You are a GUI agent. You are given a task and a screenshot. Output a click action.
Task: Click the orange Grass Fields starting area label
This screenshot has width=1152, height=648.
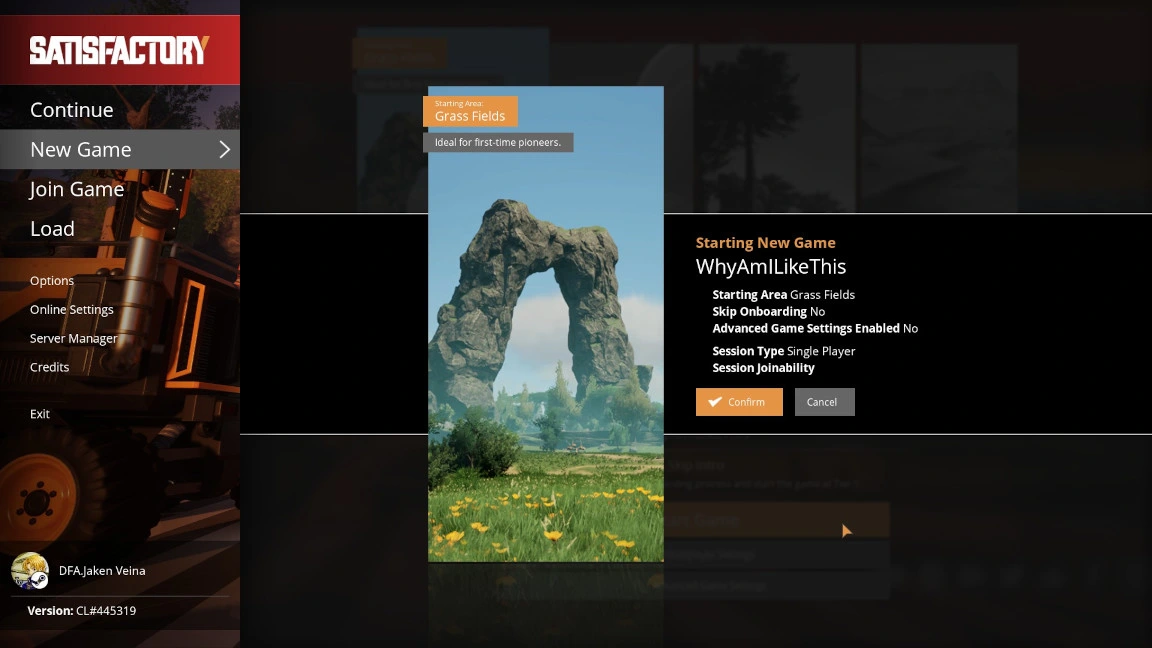click(x=470, y=111)
